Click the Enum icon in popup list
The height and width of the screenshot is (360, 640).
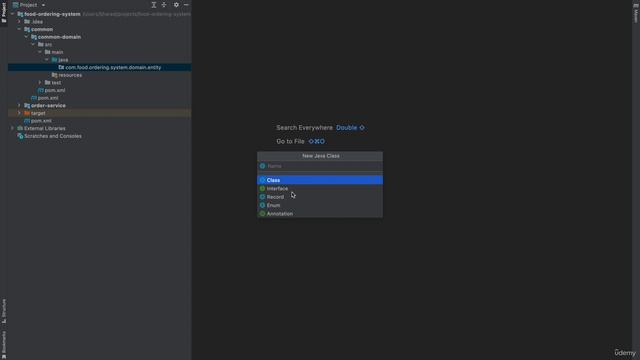click(x=262, y=205)
